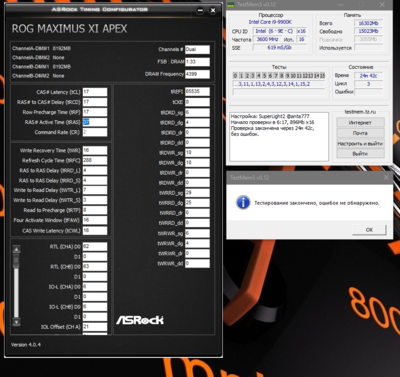Select the RAS# Active Time (tRAS) field
Screen dimensions: 400x377
coord(95,122)
